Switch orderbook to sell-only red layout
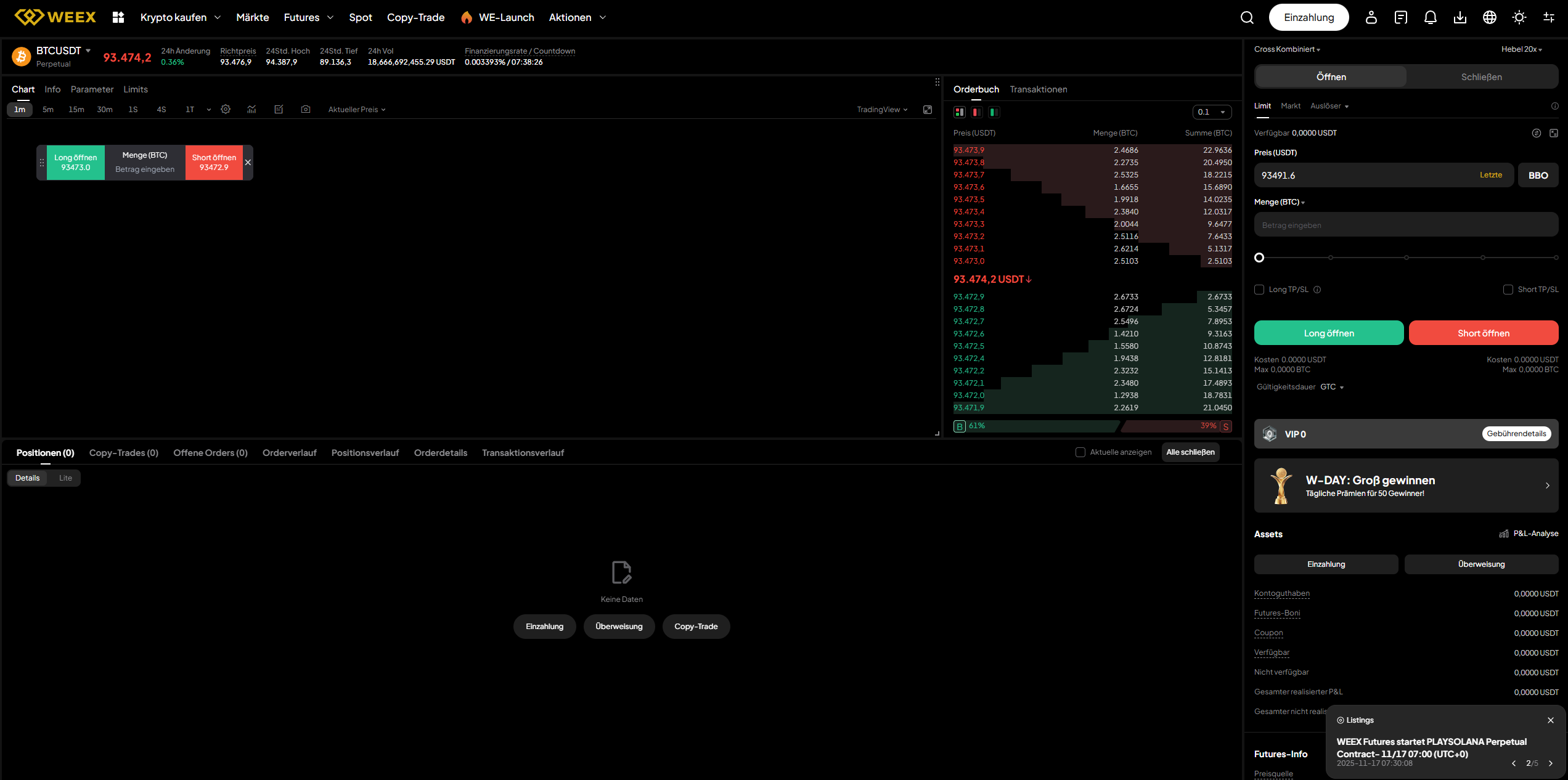 point(976,112)
